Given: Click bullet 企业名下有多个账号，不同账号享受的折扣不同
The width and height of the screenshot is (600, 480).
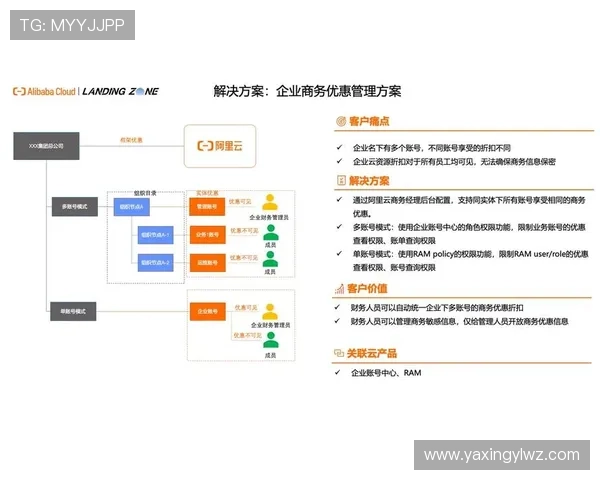Looking at the screenshot, I should click(432, 148).
